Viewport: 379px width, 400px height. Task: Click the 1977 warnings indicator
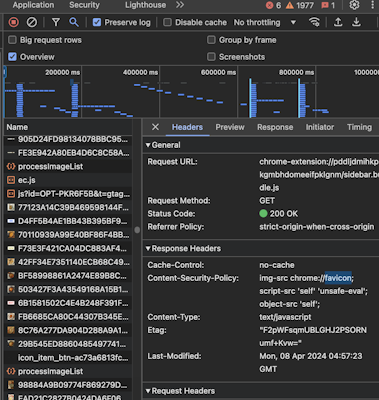pyautogui.click(x=300, y=5)
